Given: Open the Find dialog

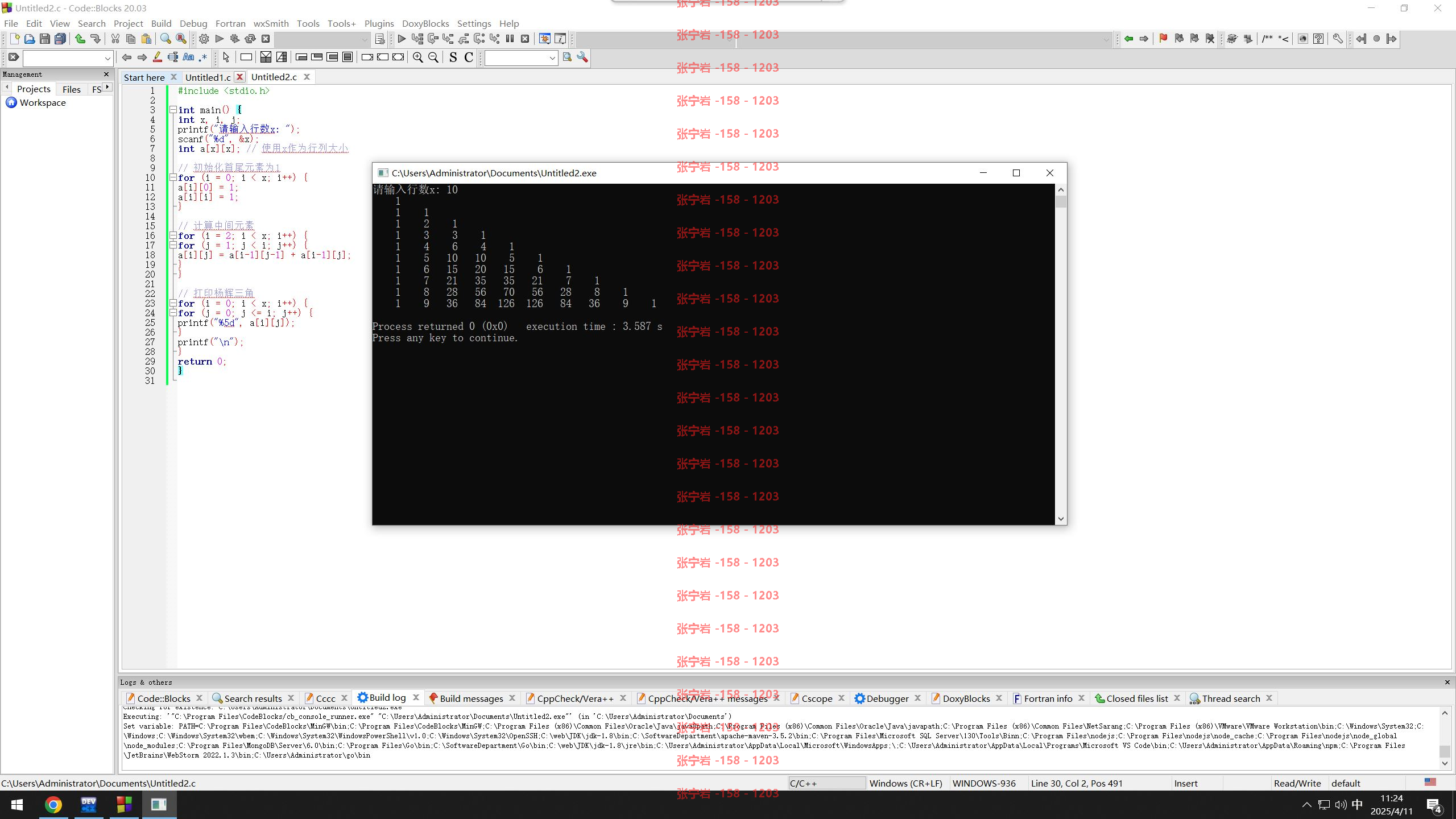Looking at the screenshot, I should tap(166, 39).
